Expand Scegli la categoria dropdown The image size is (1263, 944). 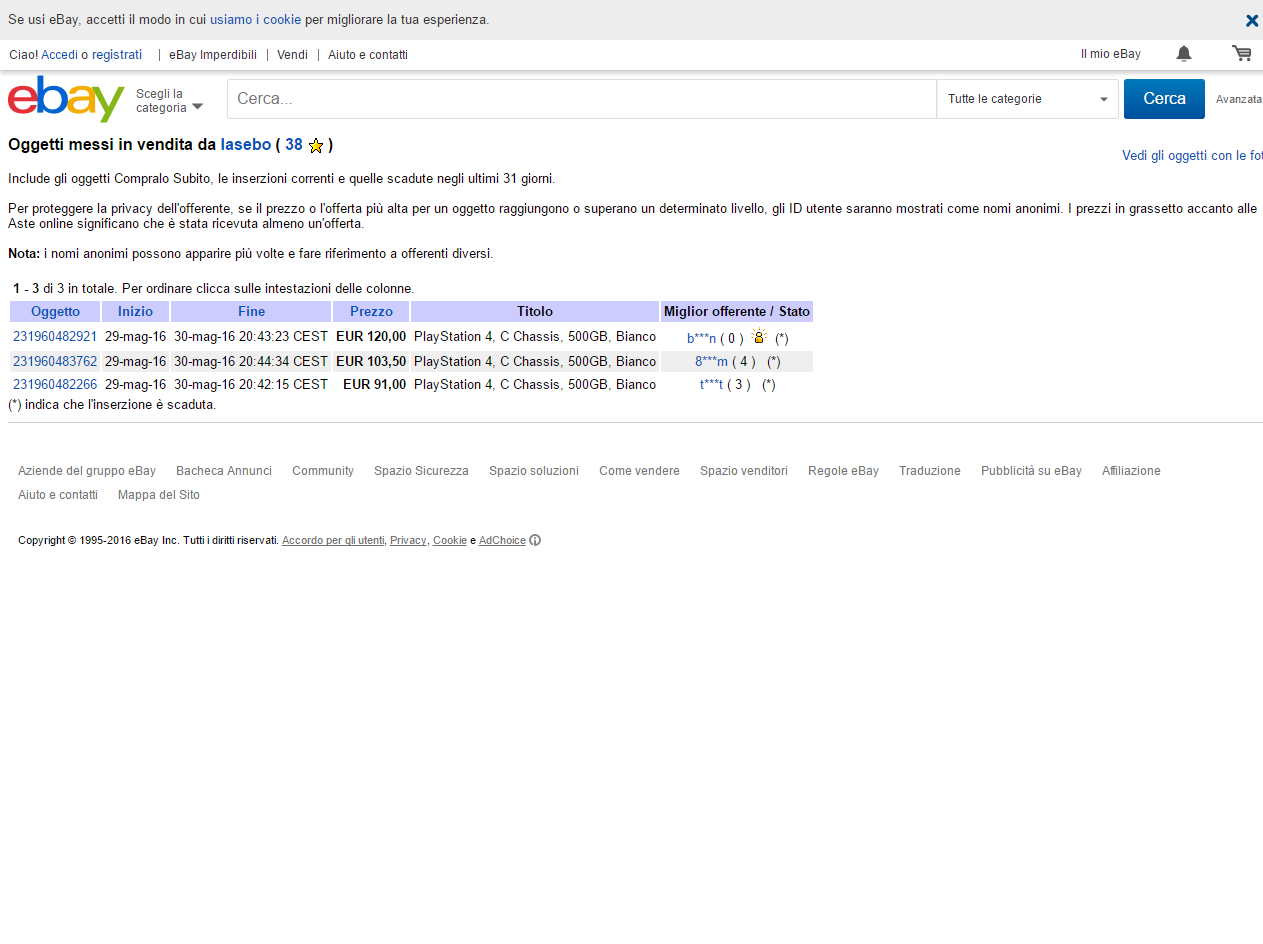click(x=169, y=100)
